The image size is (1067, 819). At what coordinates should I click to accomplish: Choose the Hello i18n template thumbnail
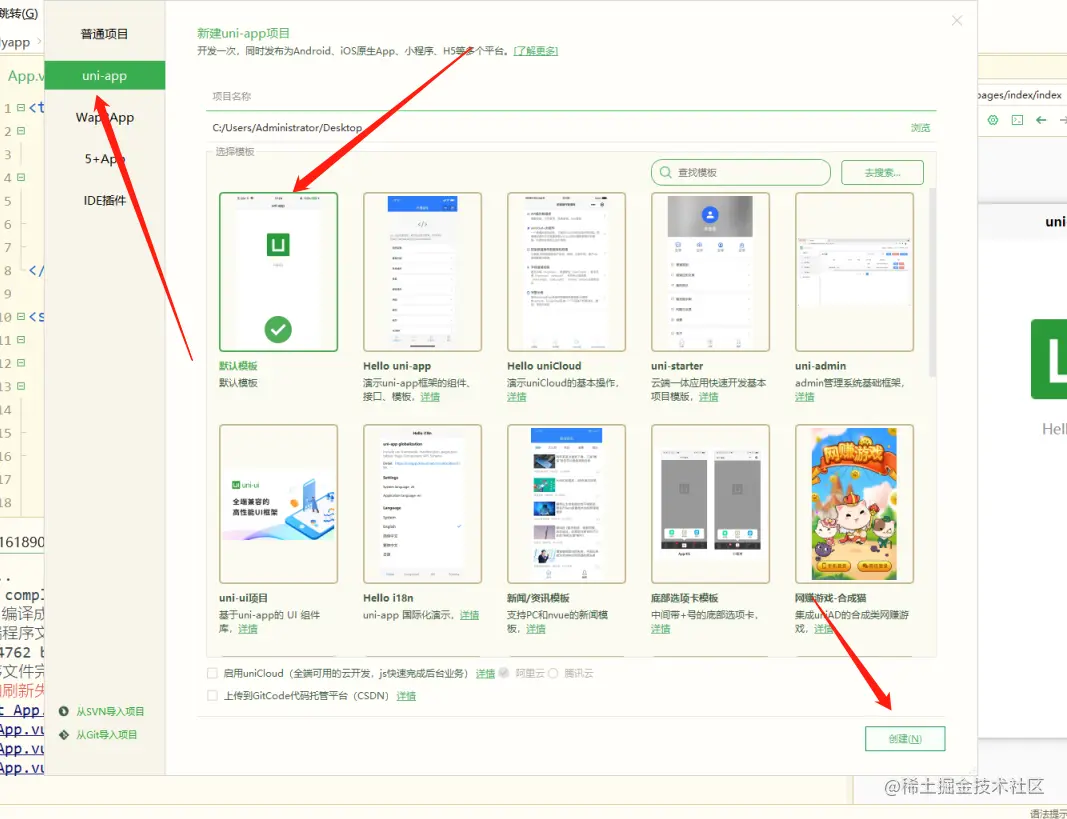pyautogui.click(x=422, y=504)
